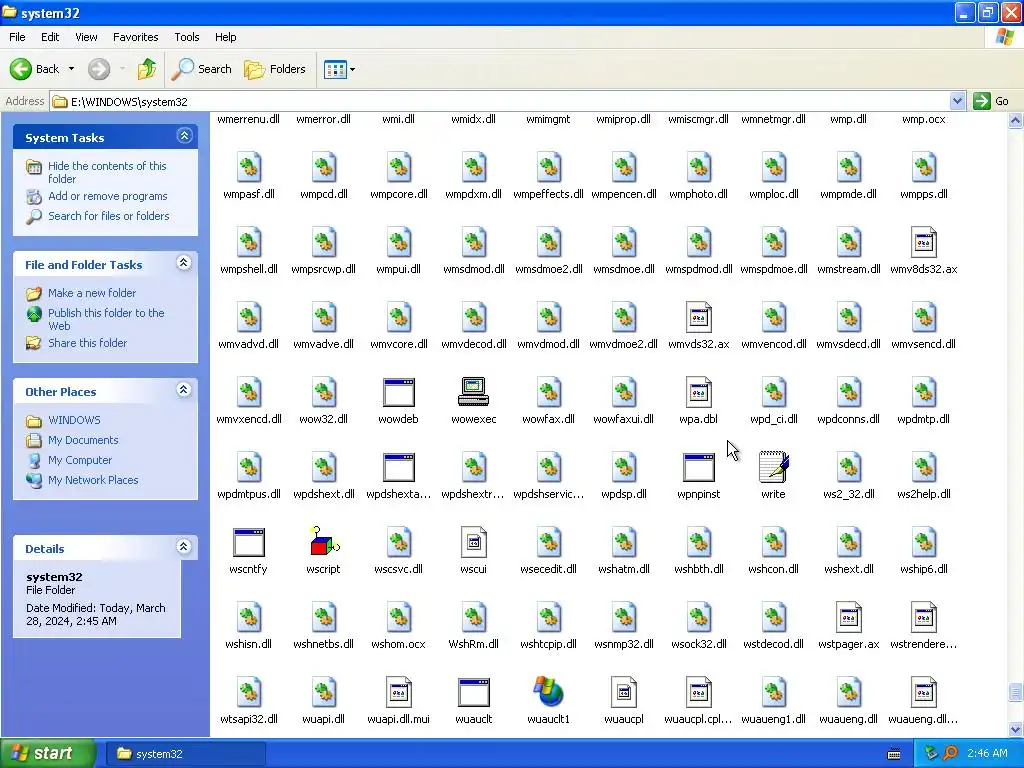Screen dimensions: 1024x768
Task: Select the wshext.dll file
Action: [x=848, y=543]
